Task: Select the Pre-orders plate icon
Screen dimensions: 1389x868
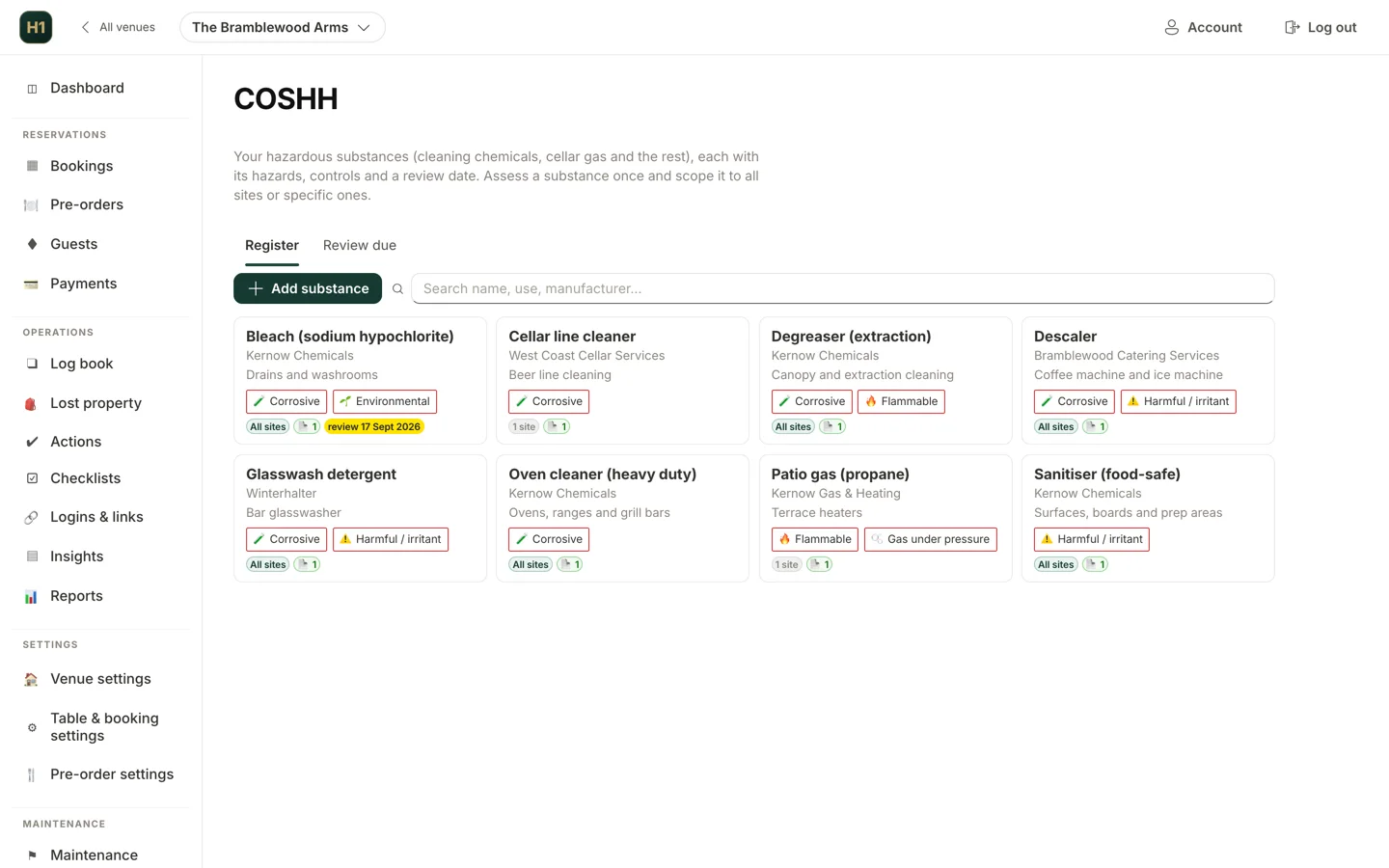Action: pyautogui.click(x=32, y=205)
